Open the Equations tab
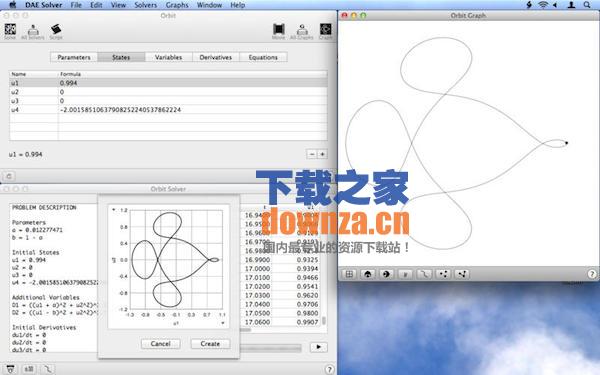Image resolution: width=600 pixels, height=375 pixels. point(263,57)
